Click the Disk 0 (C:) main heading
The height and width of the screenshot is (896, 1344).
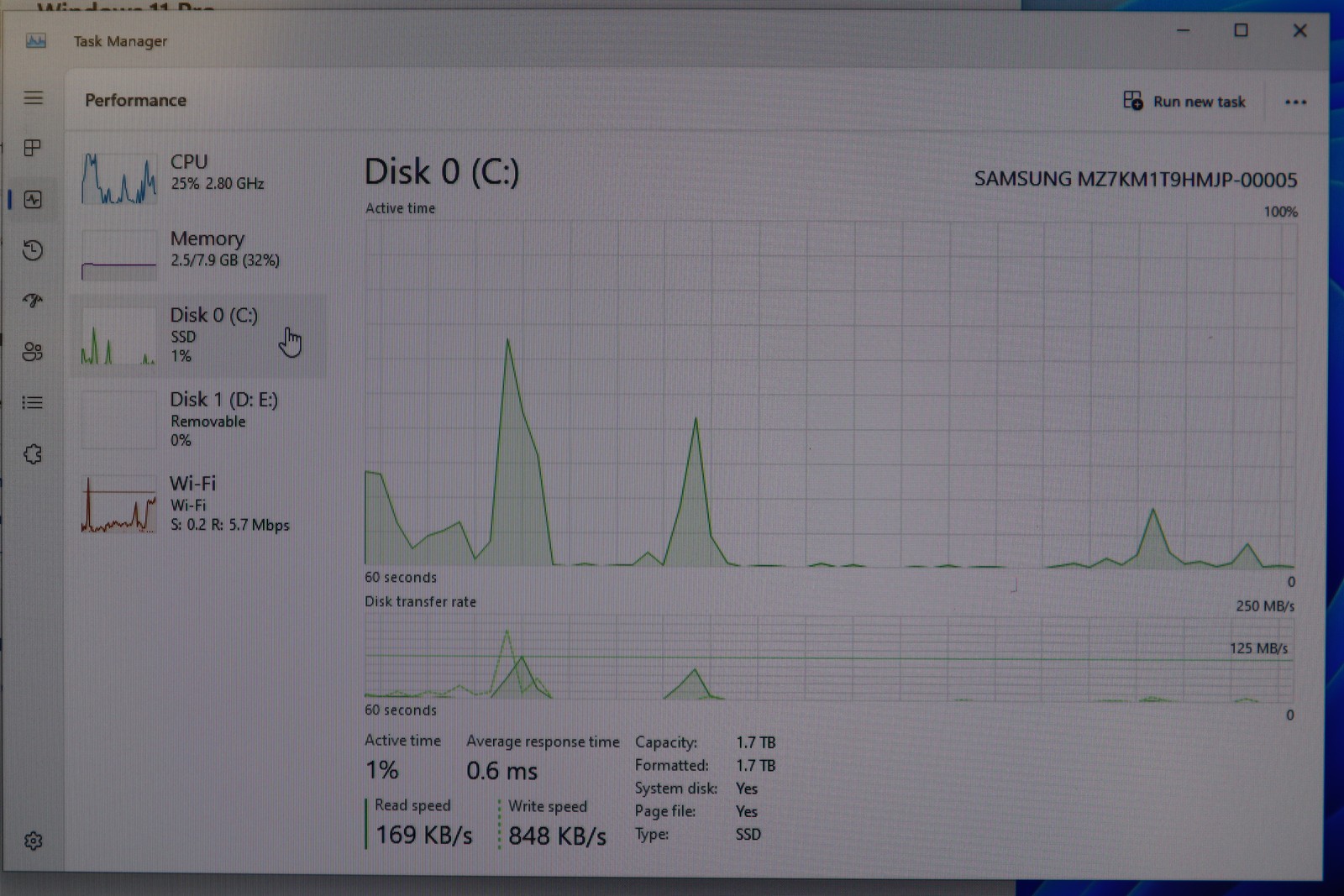click(442, 172)
